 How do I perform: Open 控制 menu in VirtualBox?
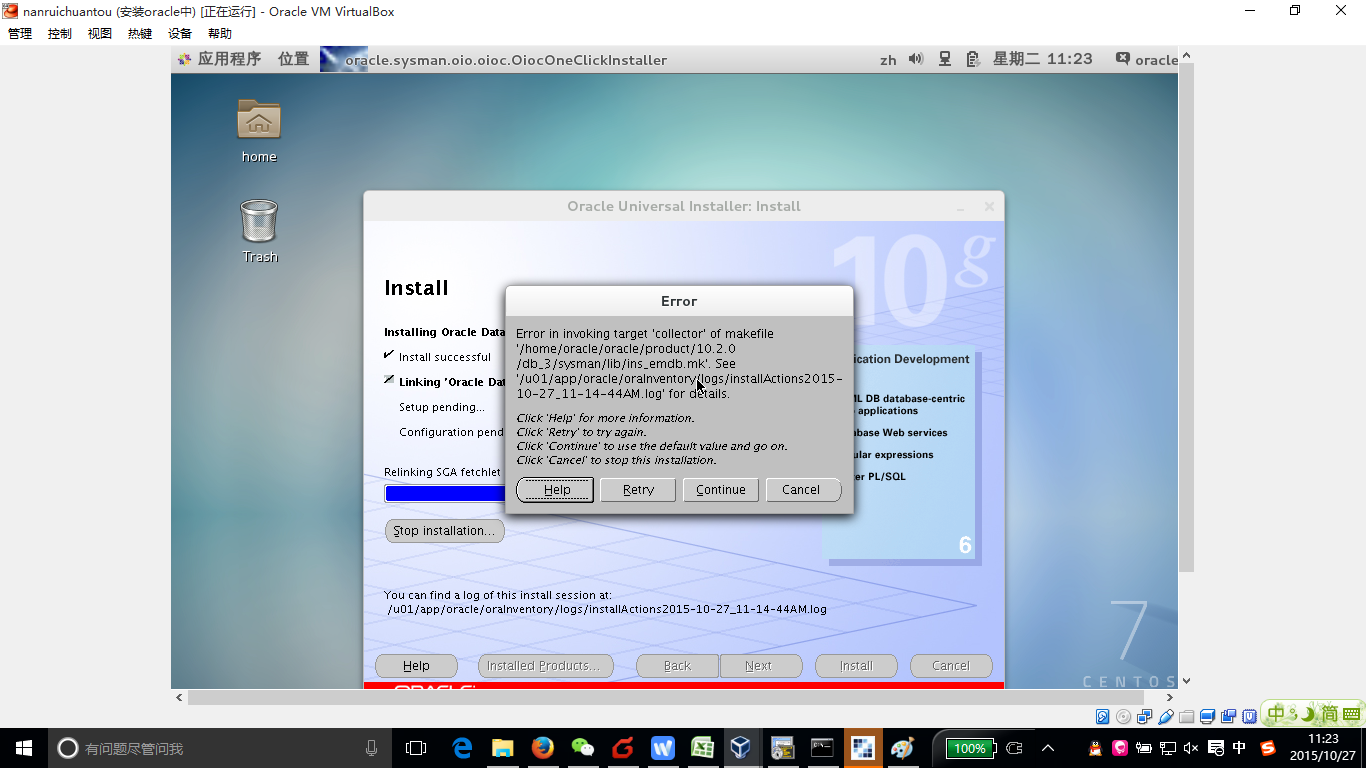60,33
